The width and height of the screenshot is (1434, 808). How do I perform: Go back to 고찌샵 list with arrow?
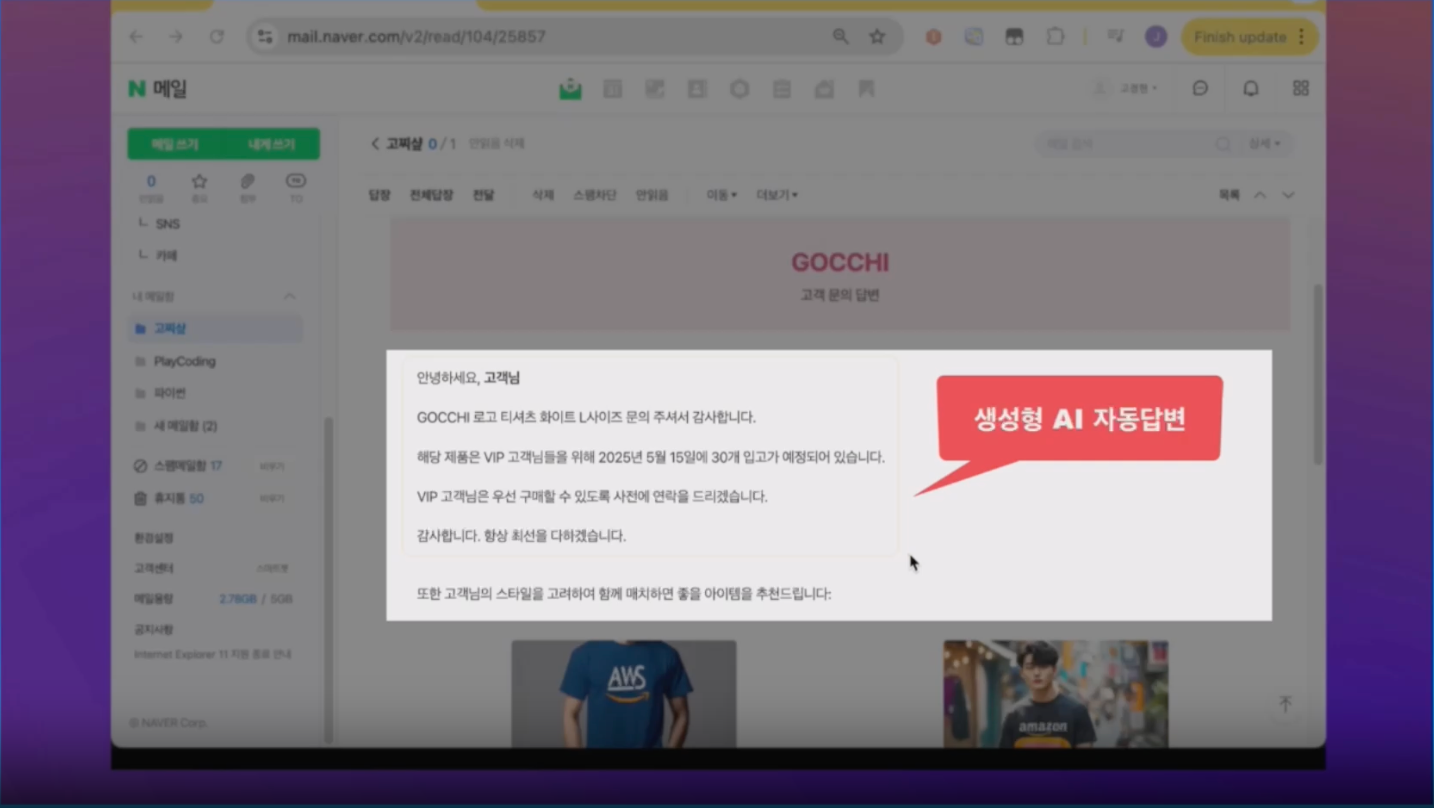click(375, 144)
